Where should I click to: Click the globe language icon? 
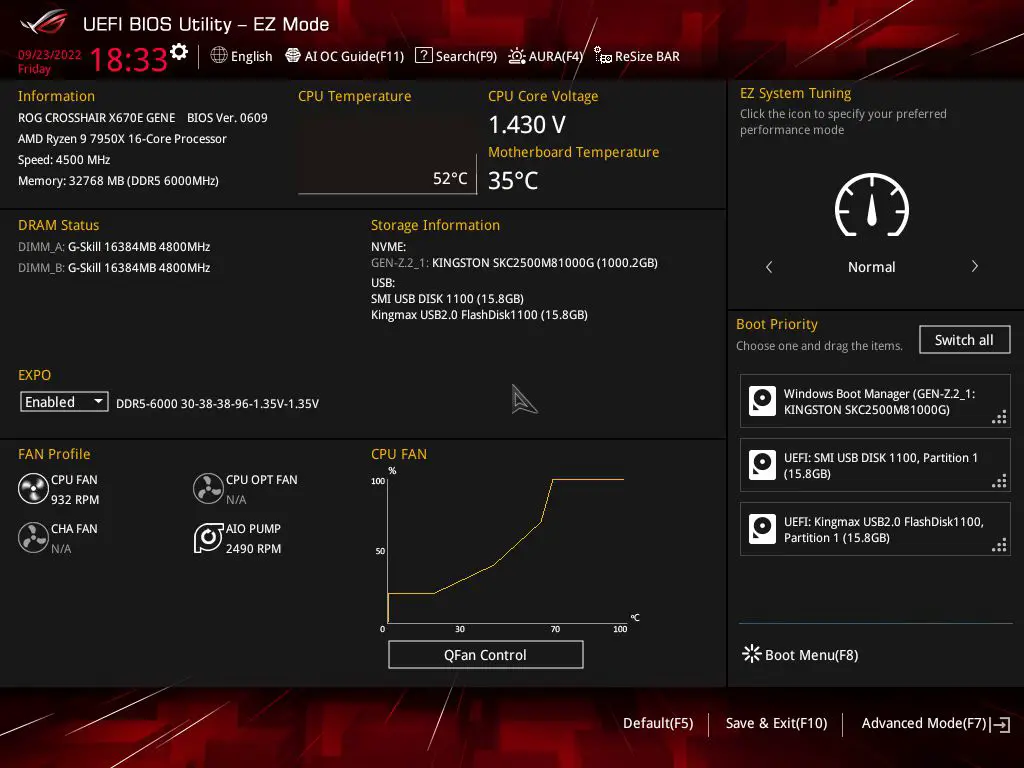pos(219,56)
